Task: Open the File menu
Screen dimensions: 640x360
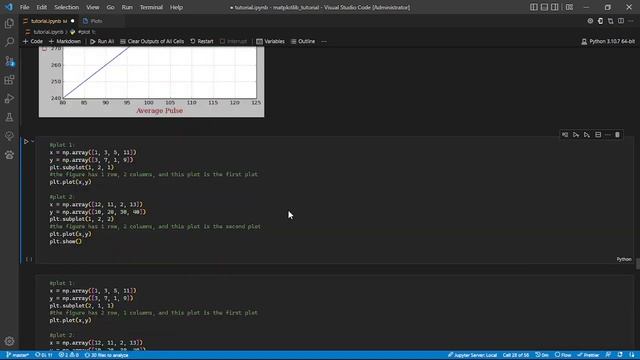Action: (24, 7)
